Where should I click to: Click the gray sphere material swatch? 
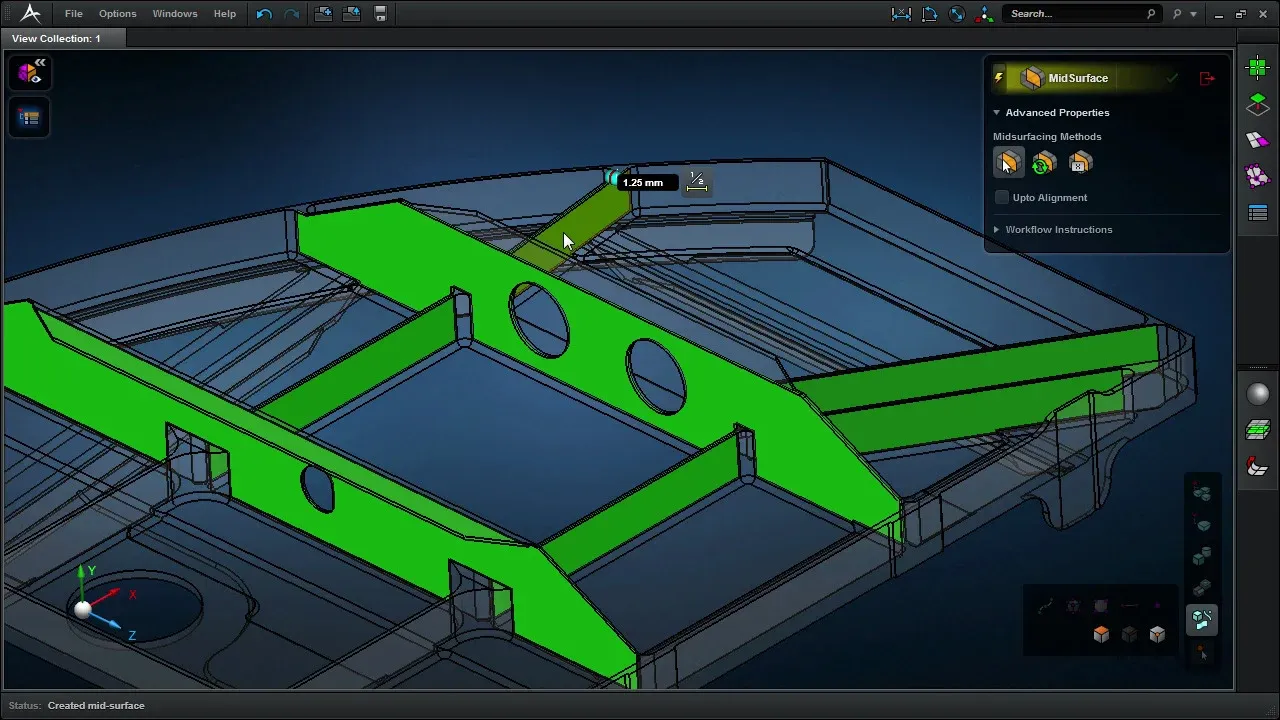pos(1258,394)
